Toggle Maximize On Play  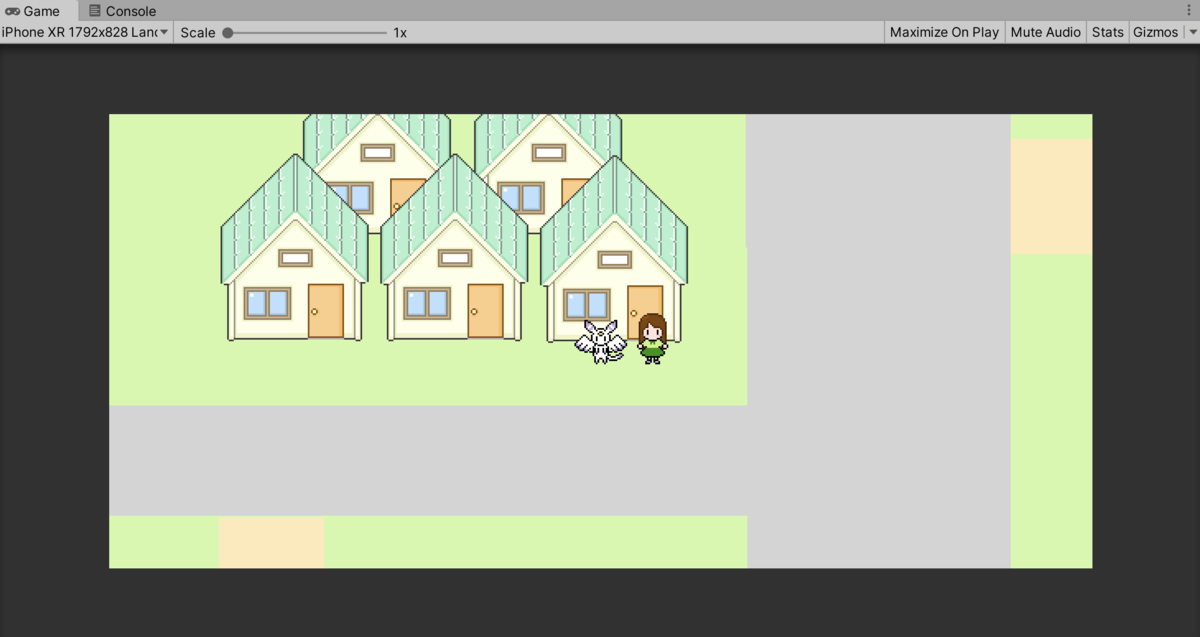pos(944,32)
